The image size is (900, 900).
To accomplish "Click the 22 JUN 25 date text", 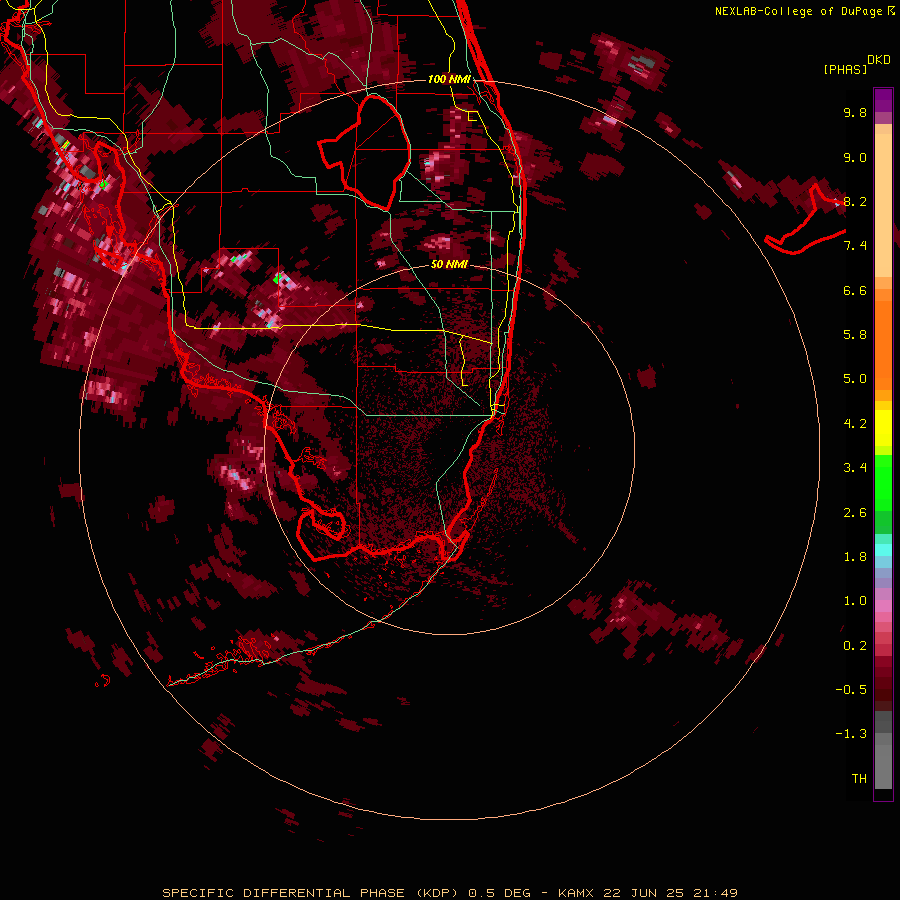I will pos(643,893).
